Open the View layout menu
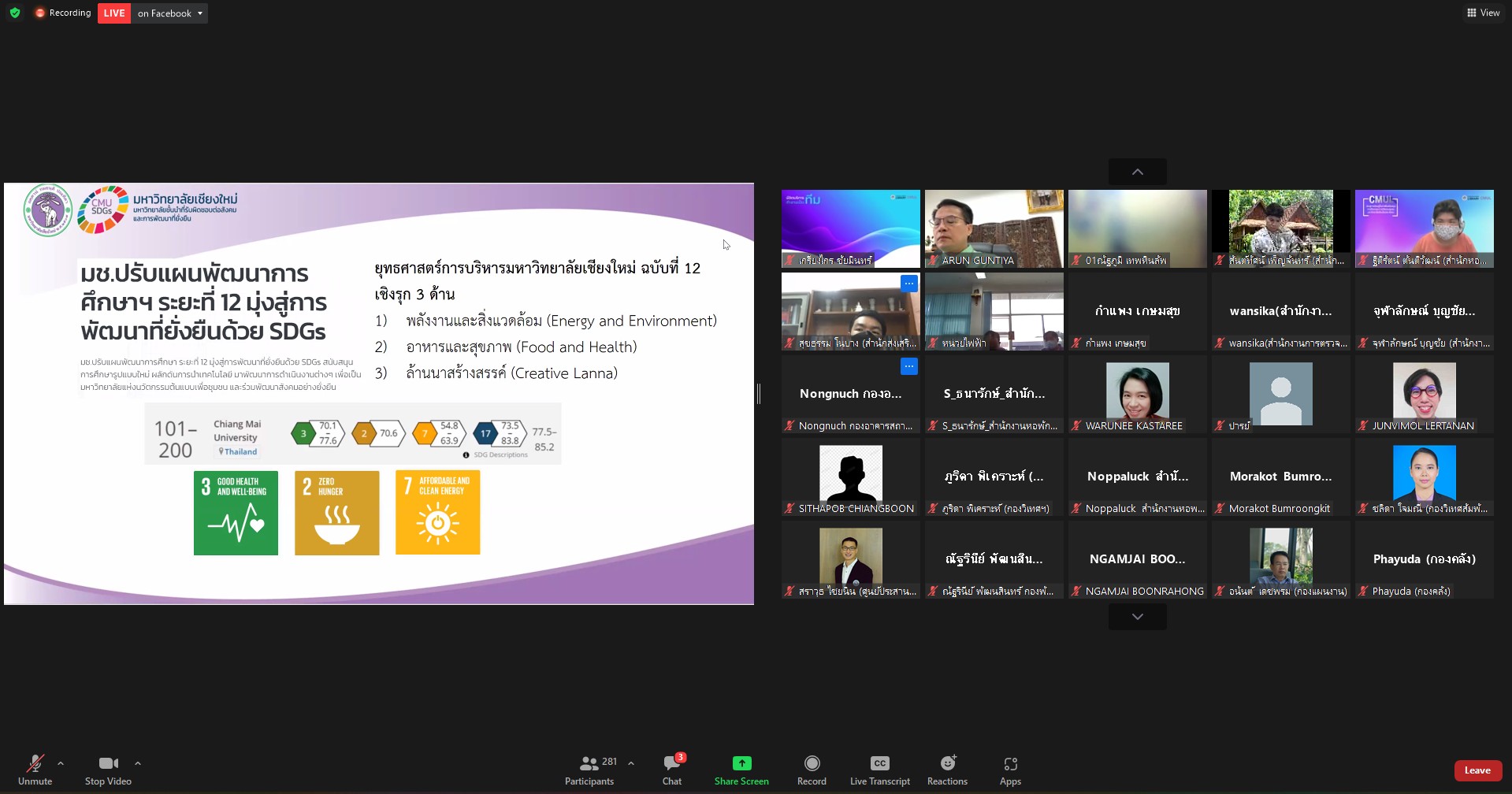This screenshot has height=794, width=1512. (1483, 13)
